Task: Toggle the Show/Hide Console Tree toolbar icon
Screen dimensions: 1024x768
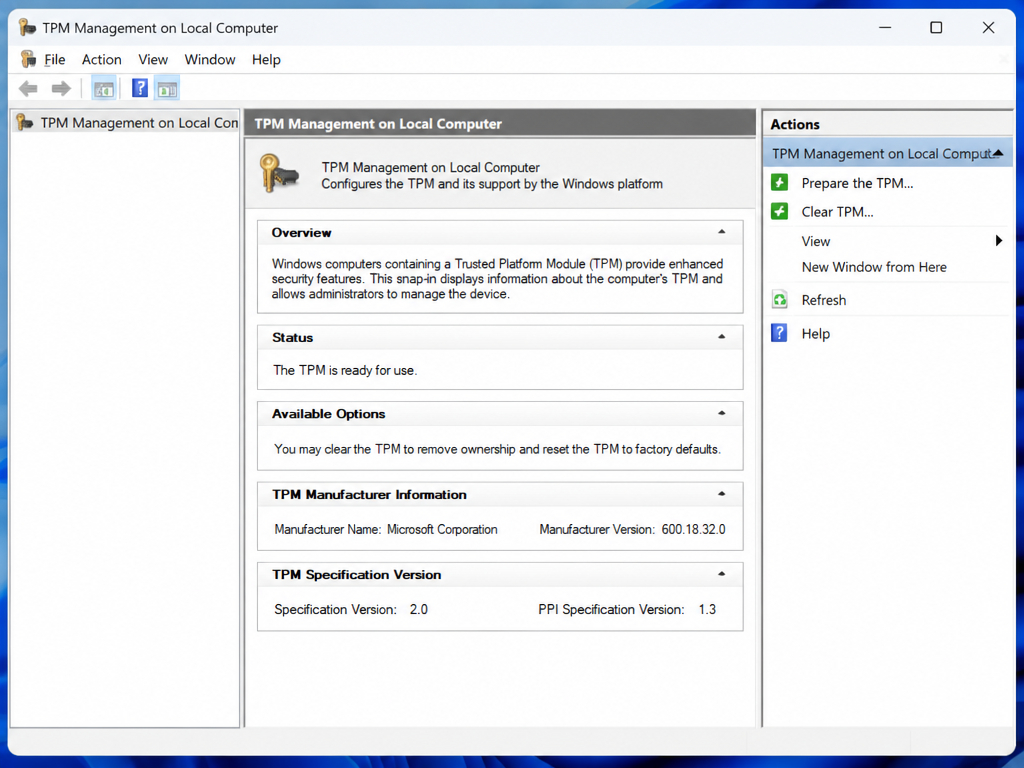Action: pos(104,89)
